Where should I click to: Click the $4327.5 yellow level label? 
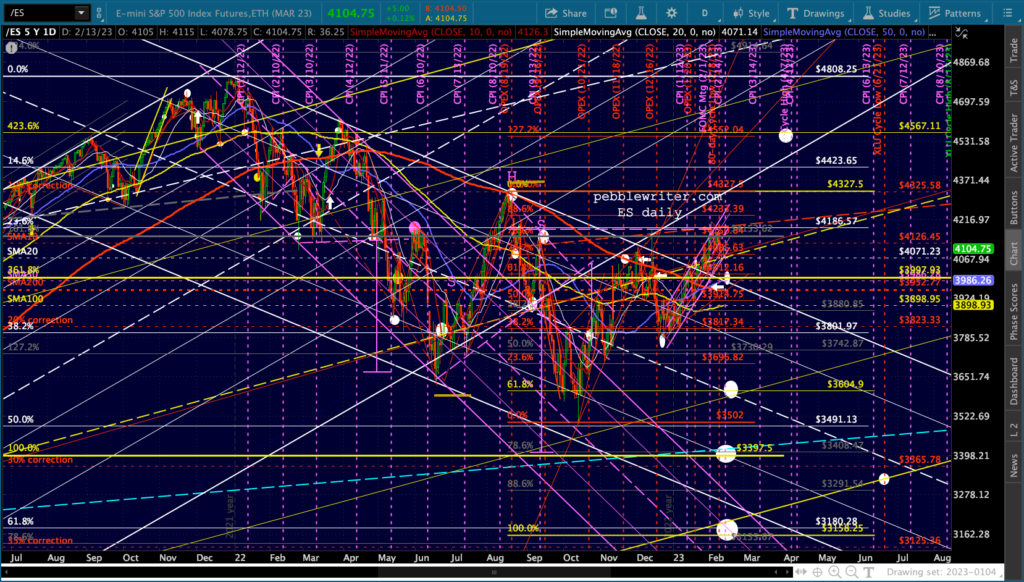point(845,184)
